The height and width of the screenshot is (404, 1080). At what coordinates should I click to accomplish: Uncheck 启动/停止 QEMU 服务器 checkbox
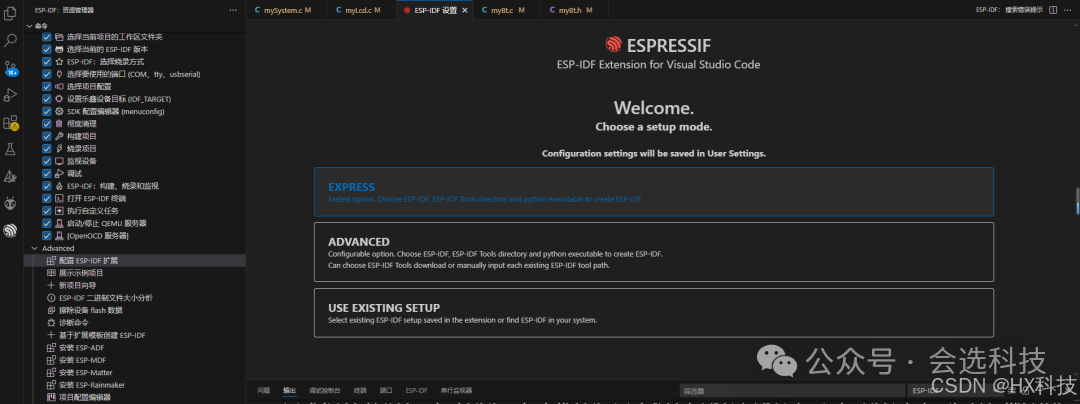(x=47, y=223)
